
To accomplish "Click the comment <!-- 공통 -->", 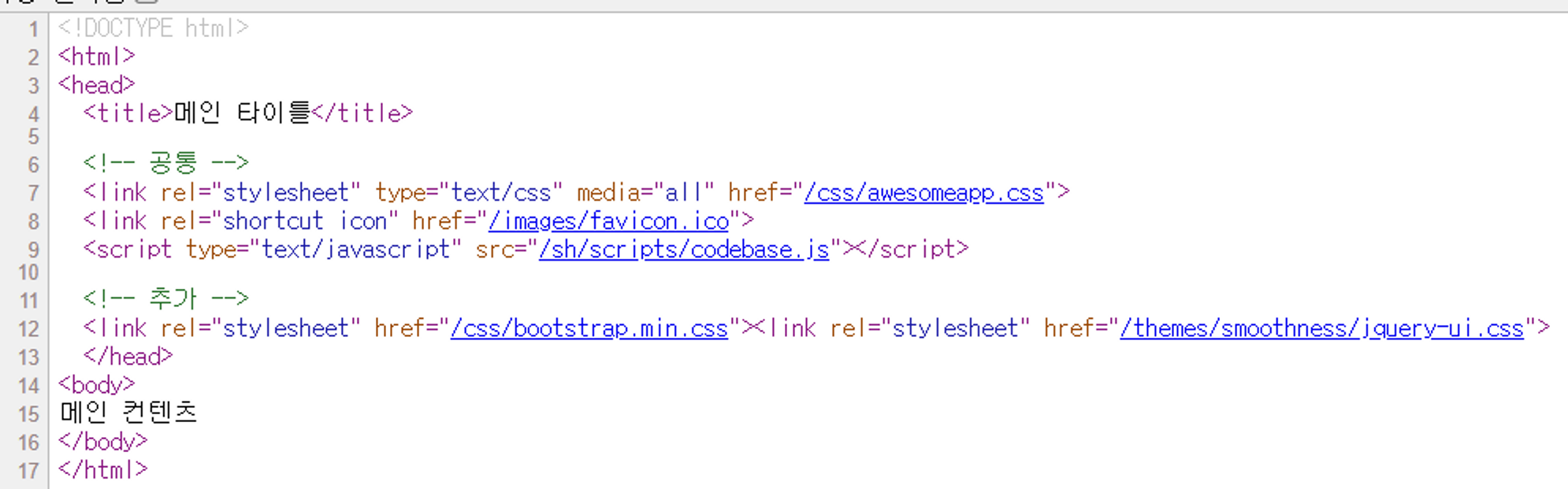I will coord(166,163).
